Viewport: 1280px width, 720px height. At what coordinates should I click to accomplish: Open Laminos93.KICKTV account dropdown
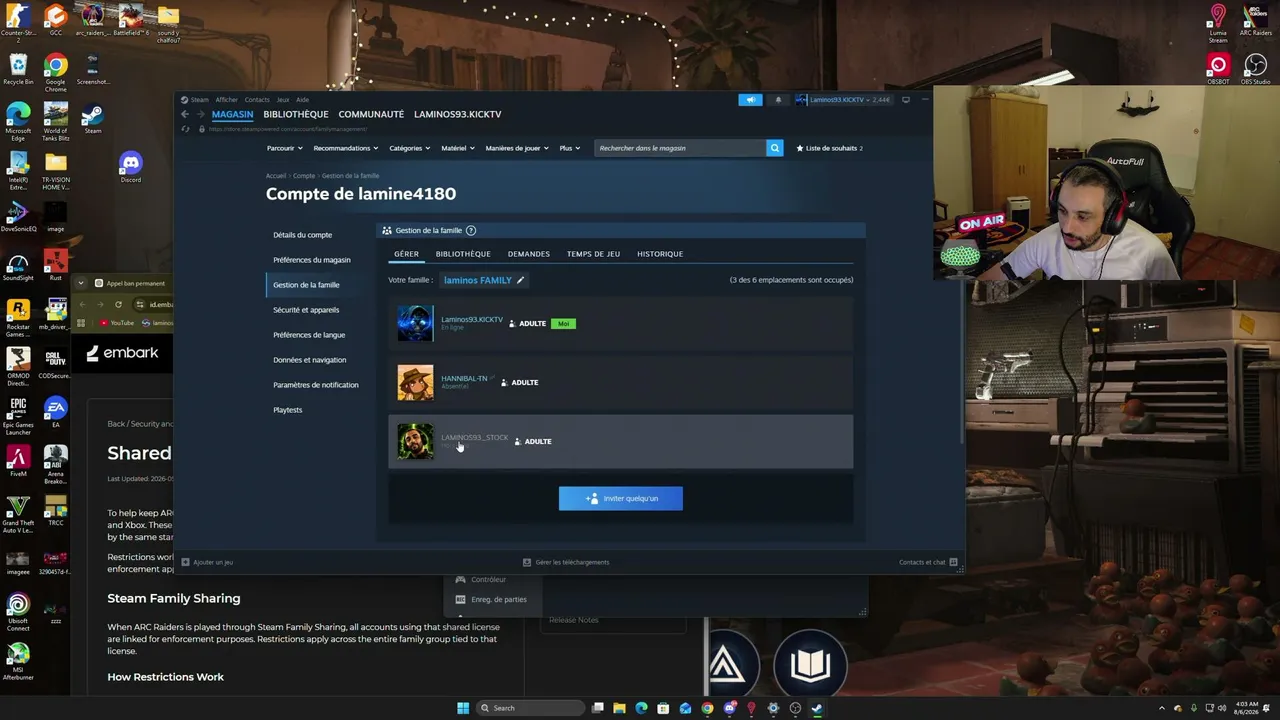pyautogui.click(x=843, y=100)
